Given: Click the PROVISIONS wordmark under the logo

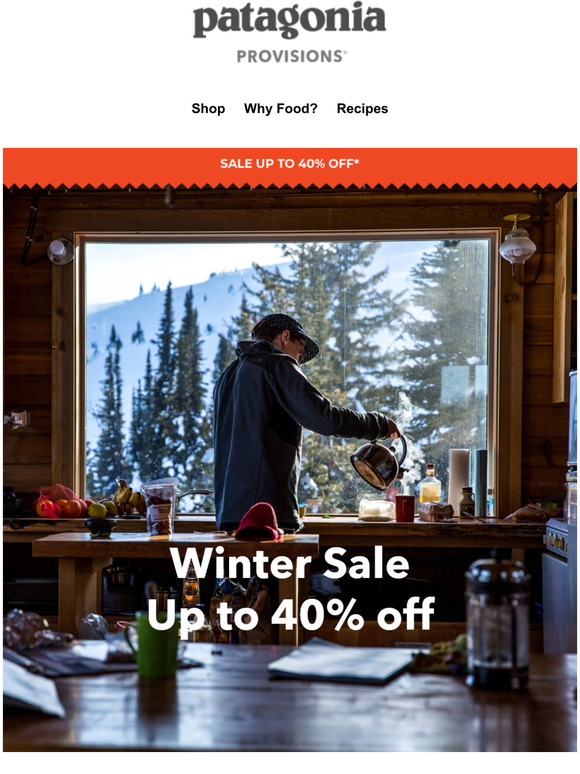Looking at the screenshot, I should pyautogui.click(x=291, y=56).
